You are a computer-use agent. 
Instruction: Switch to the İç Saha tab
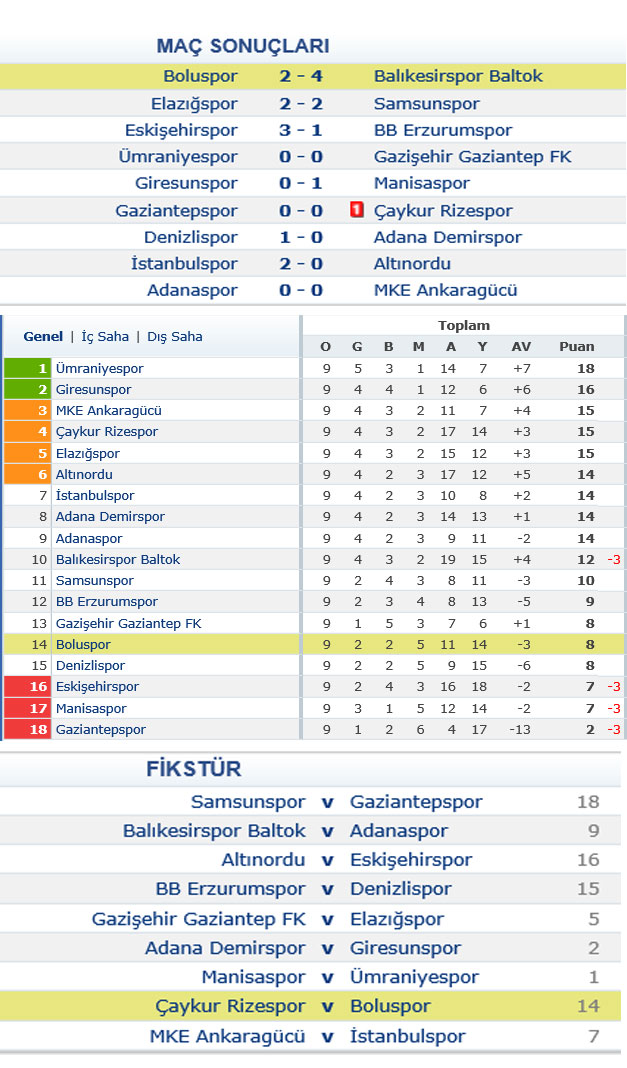point(105,336)
